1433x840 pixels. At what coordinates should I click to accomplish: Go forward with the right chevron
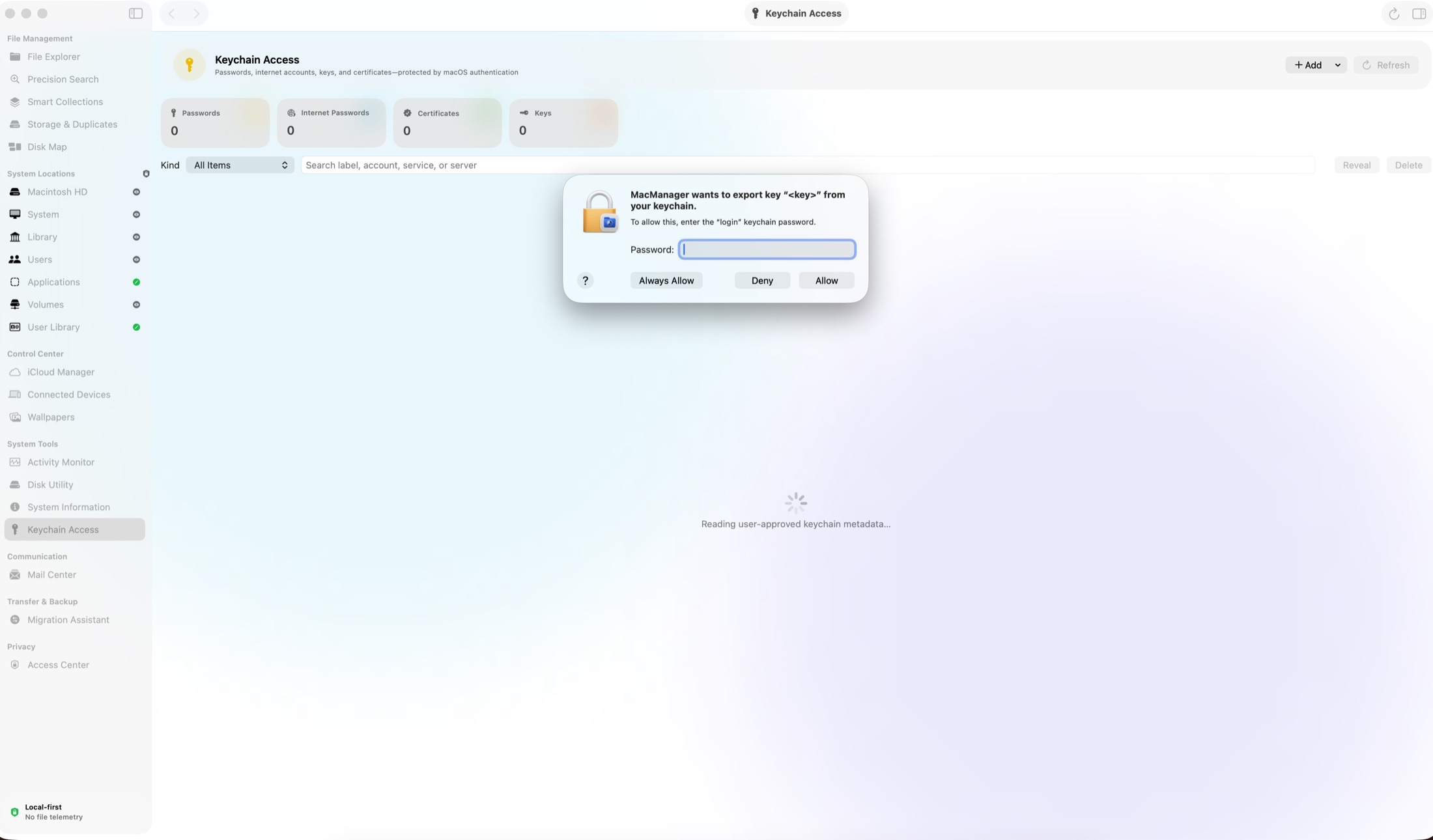click(196, 14)
